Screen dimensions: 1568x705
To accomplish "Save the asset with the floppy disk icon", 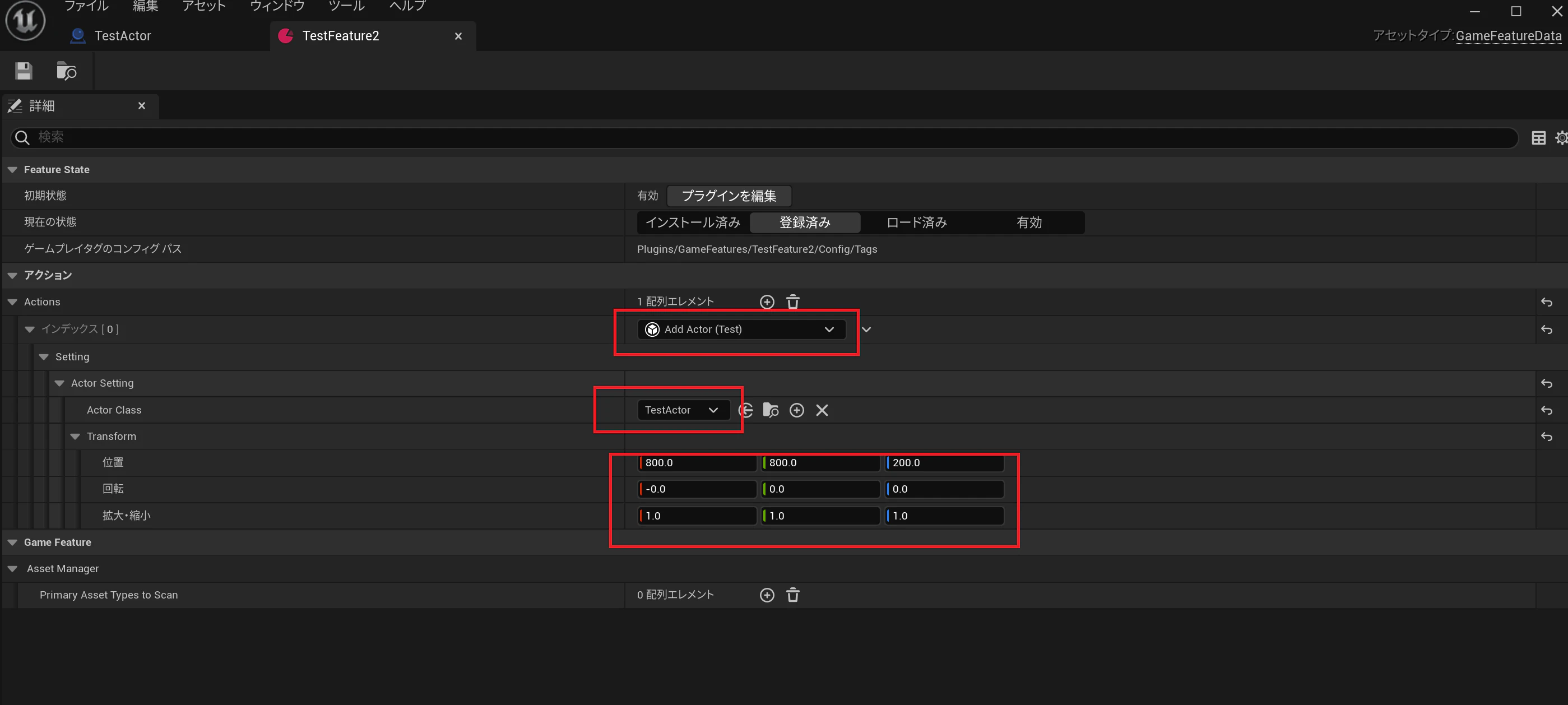I will coord(24,71).
